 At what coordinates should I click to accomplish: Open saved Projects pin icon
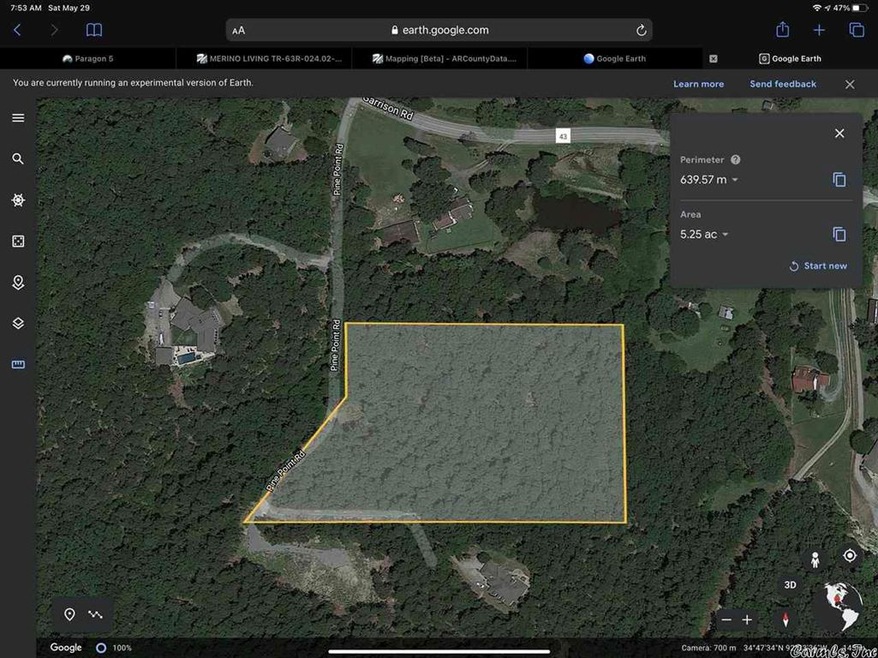click(17, 281)
